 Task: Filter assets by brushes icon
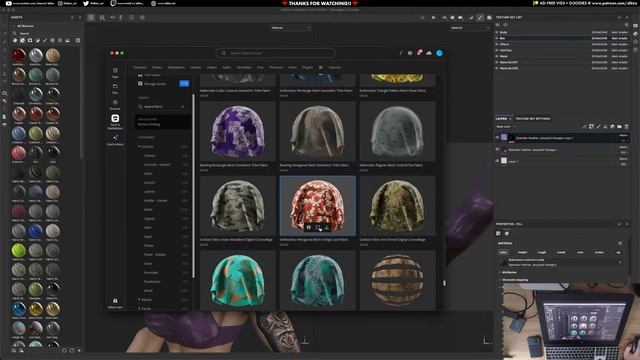[45, 40]
